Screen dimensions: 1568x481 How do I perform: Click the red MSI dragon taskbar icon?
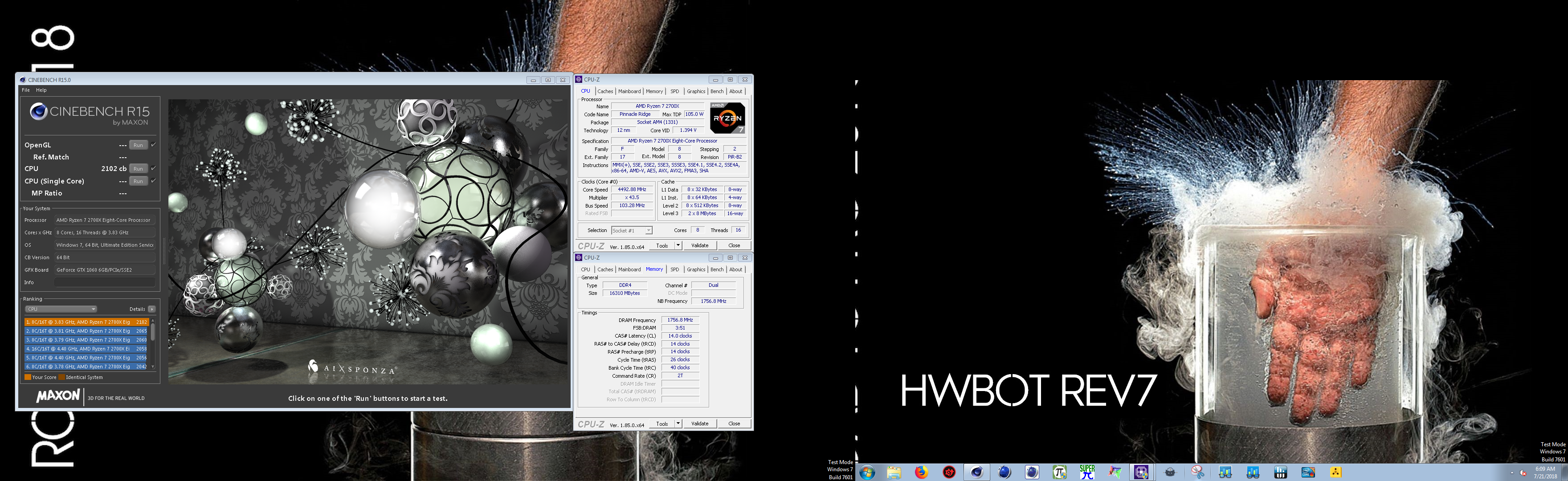tap(949, 473)
